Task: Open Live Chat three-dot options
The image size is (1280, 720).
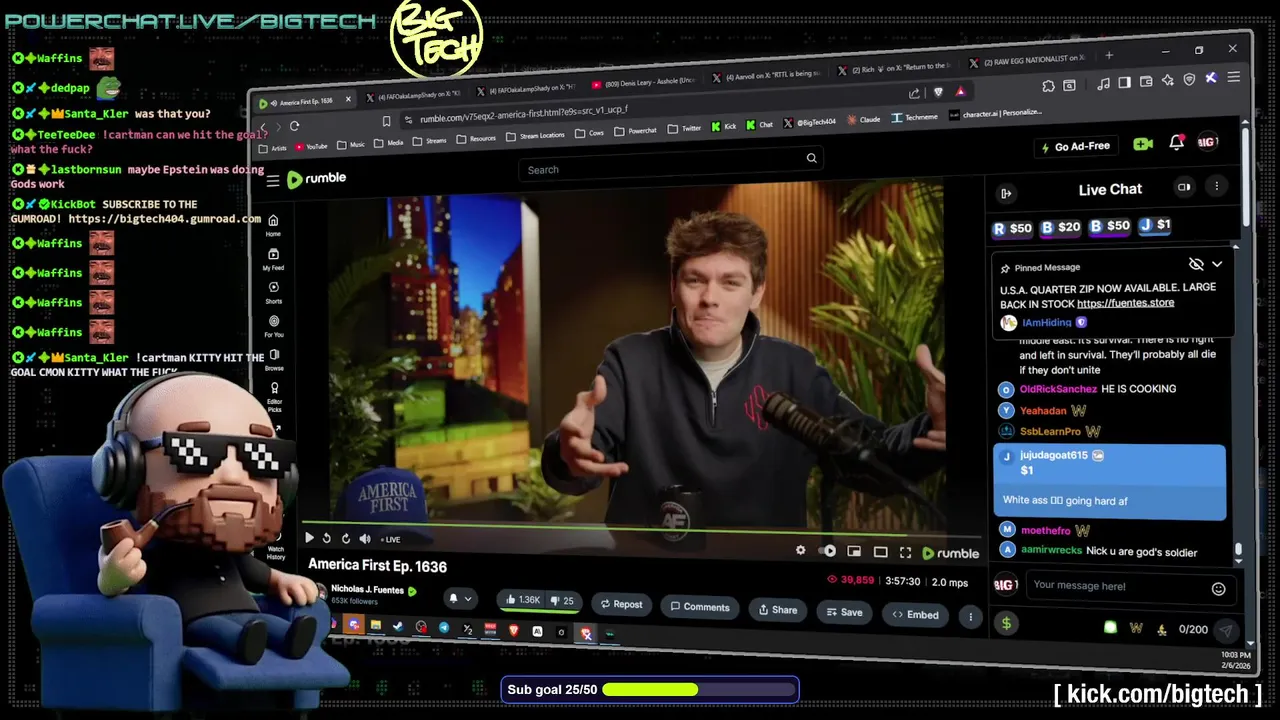Action: [x=1217, y=186]
